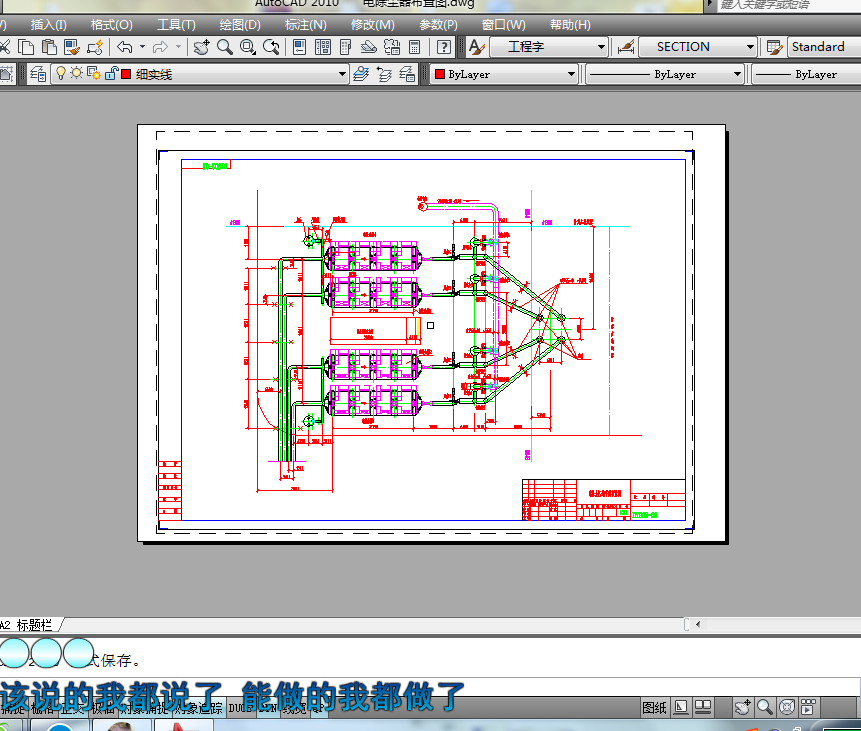
Task: Open the Text Style manager icon
Action: [x=477, y=47]
